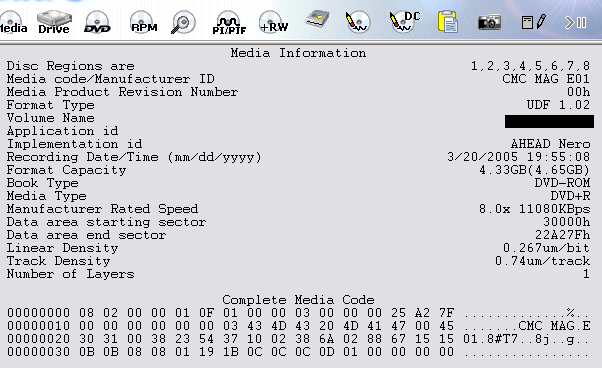The width and height of the screenshot is (602, 368).
Task: Click the 'Manufacturer Rated Speed' label
Action: [x=103, y=209]
